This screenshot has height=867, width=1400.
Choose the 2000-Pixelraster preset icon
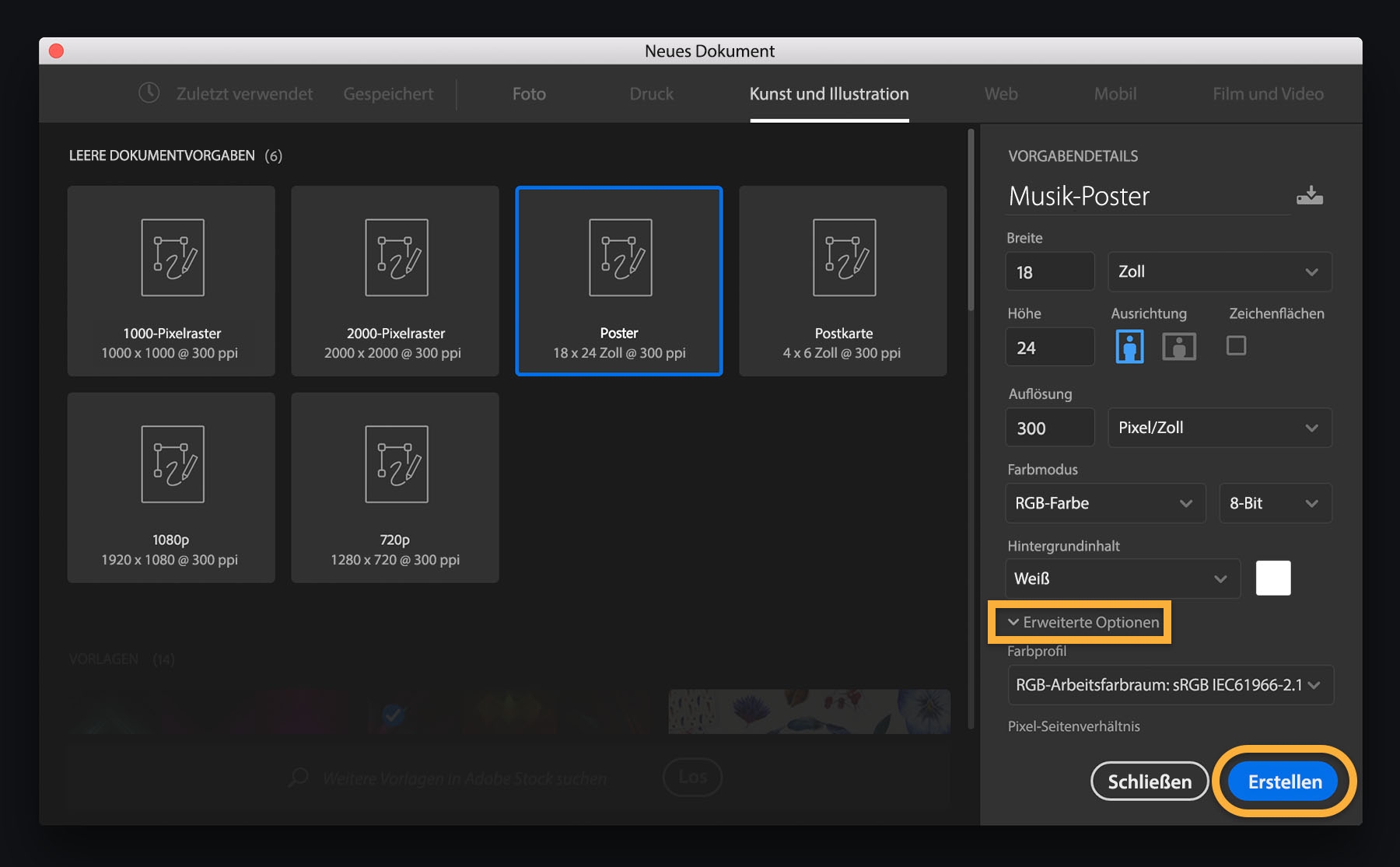(396, 258)
